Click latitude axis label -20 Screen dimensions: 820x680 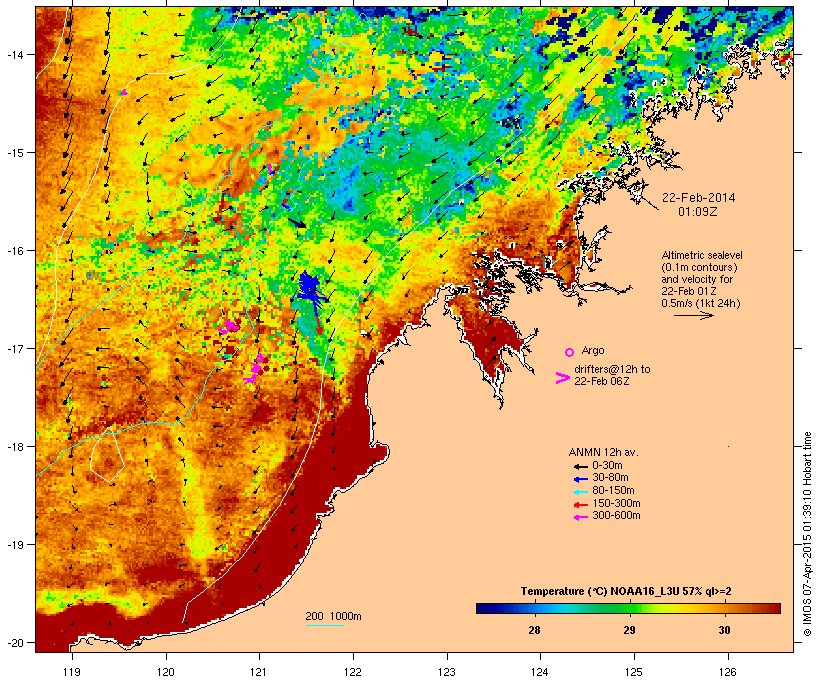[14, 642]
